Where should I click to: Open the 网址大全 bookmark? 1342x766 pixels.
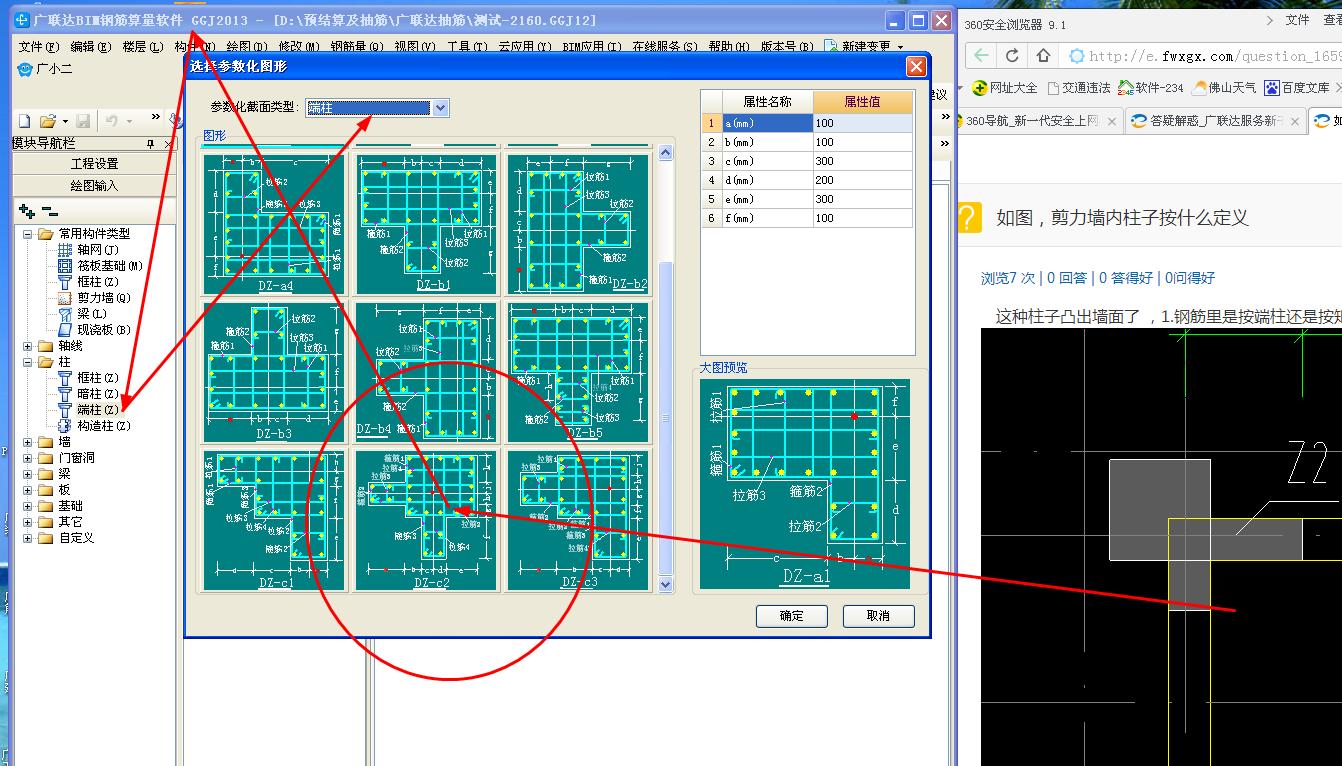(x=1005, y=88)
